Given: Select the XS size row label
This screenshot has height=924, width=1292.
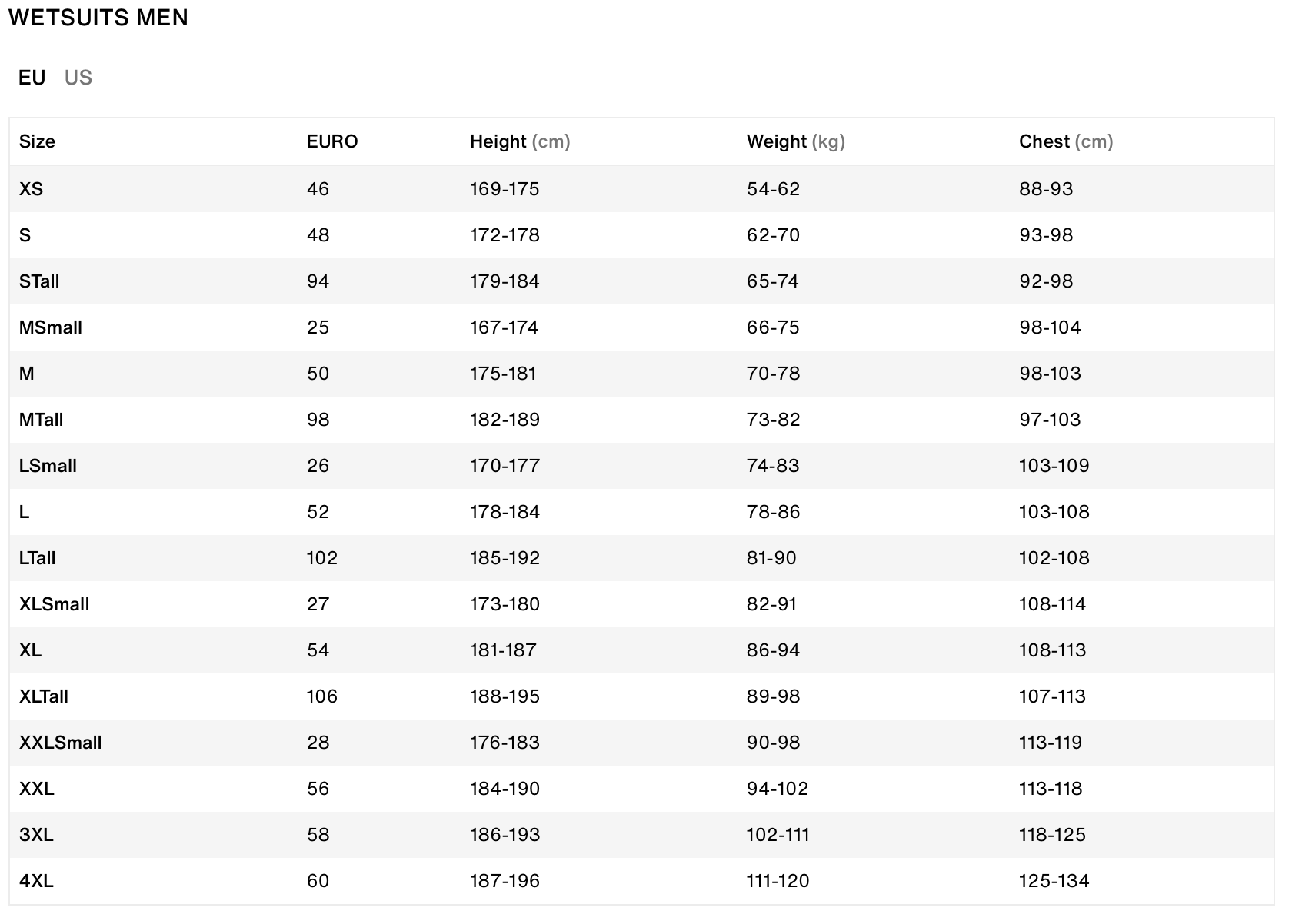Looking at the screenshot, I should coord(31,189).
